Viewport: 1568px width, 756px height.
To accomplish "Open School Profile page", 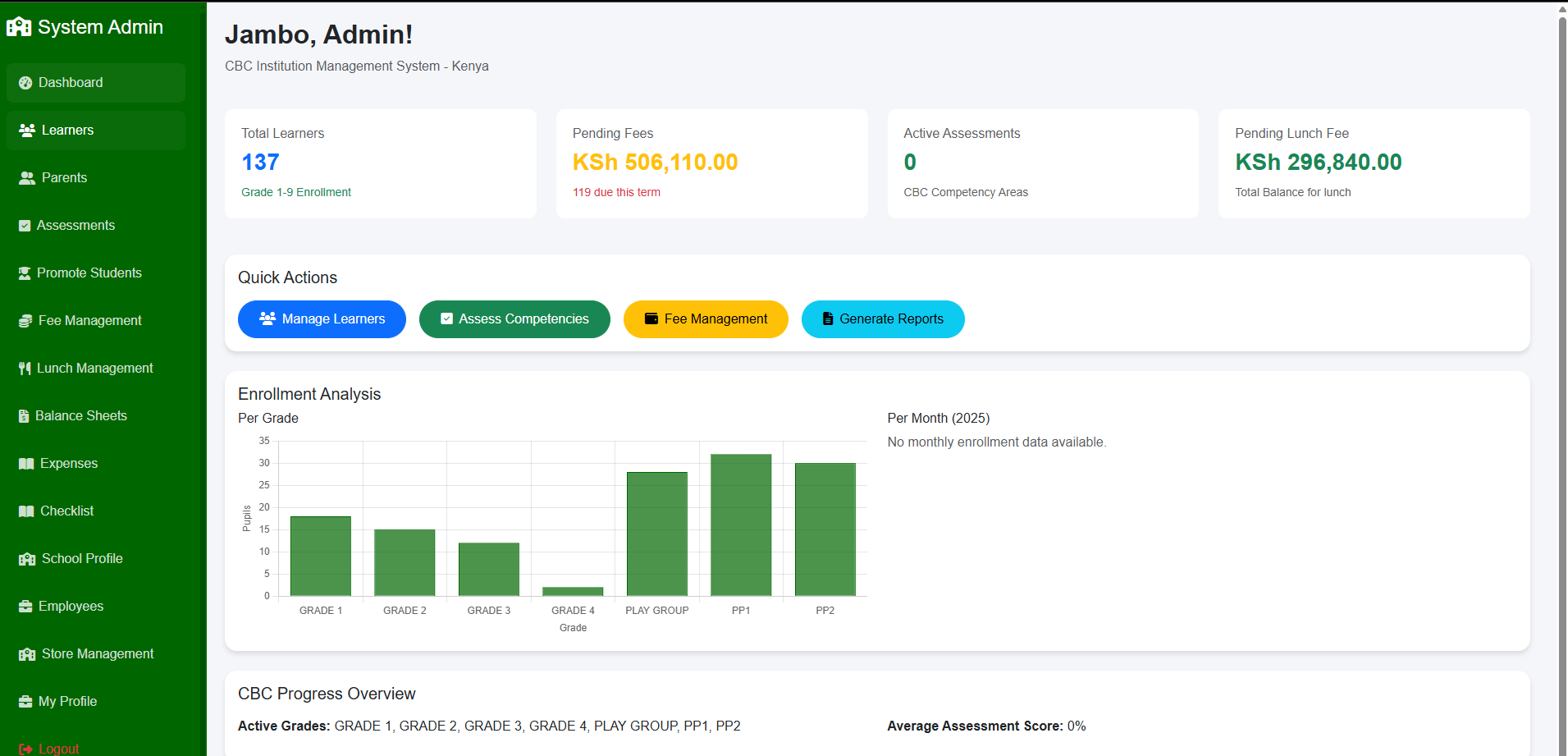I will pyautogui.click(x=96, y=559).
